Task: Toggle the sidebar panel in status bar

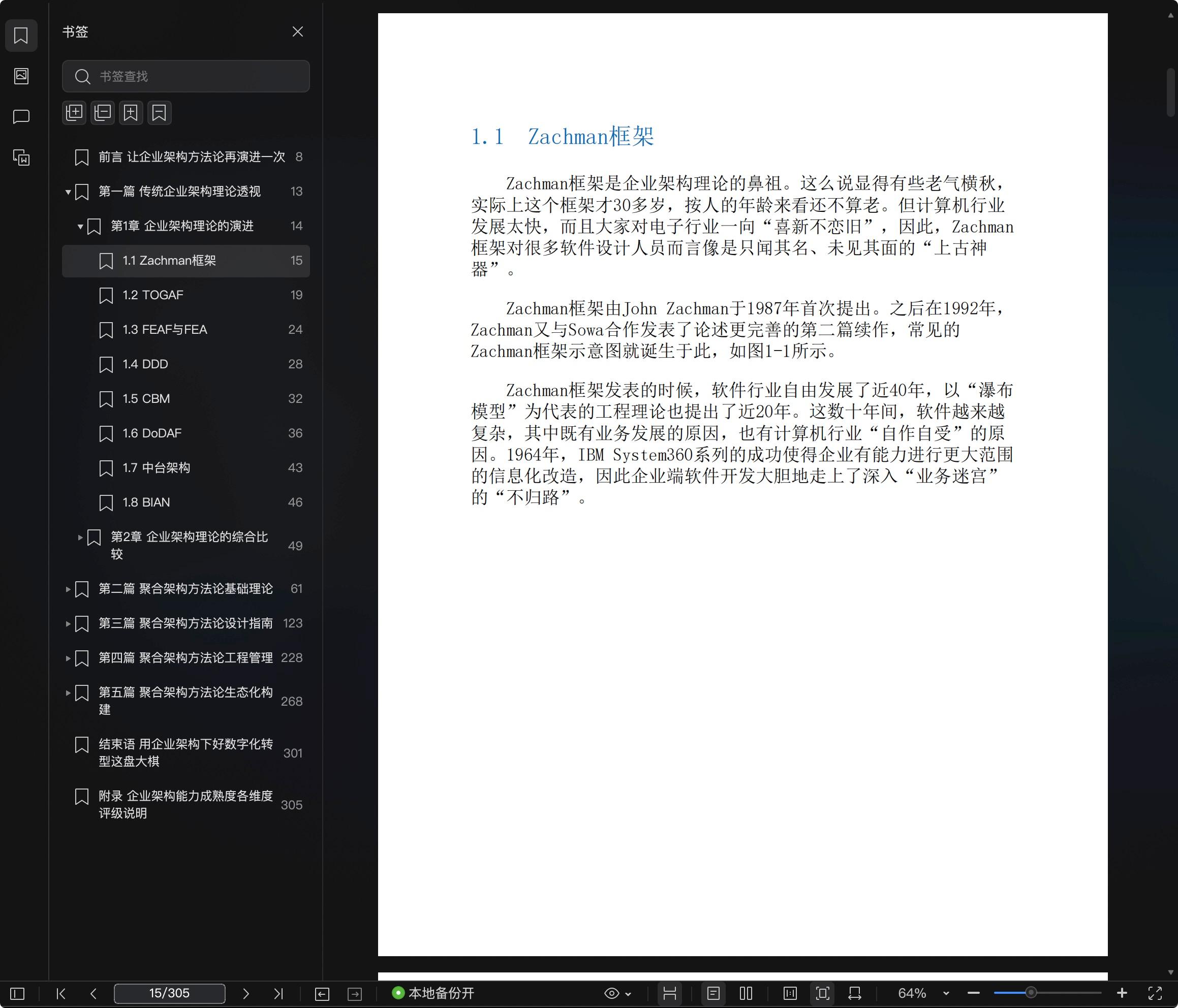Action: click(x=18, y=993)
